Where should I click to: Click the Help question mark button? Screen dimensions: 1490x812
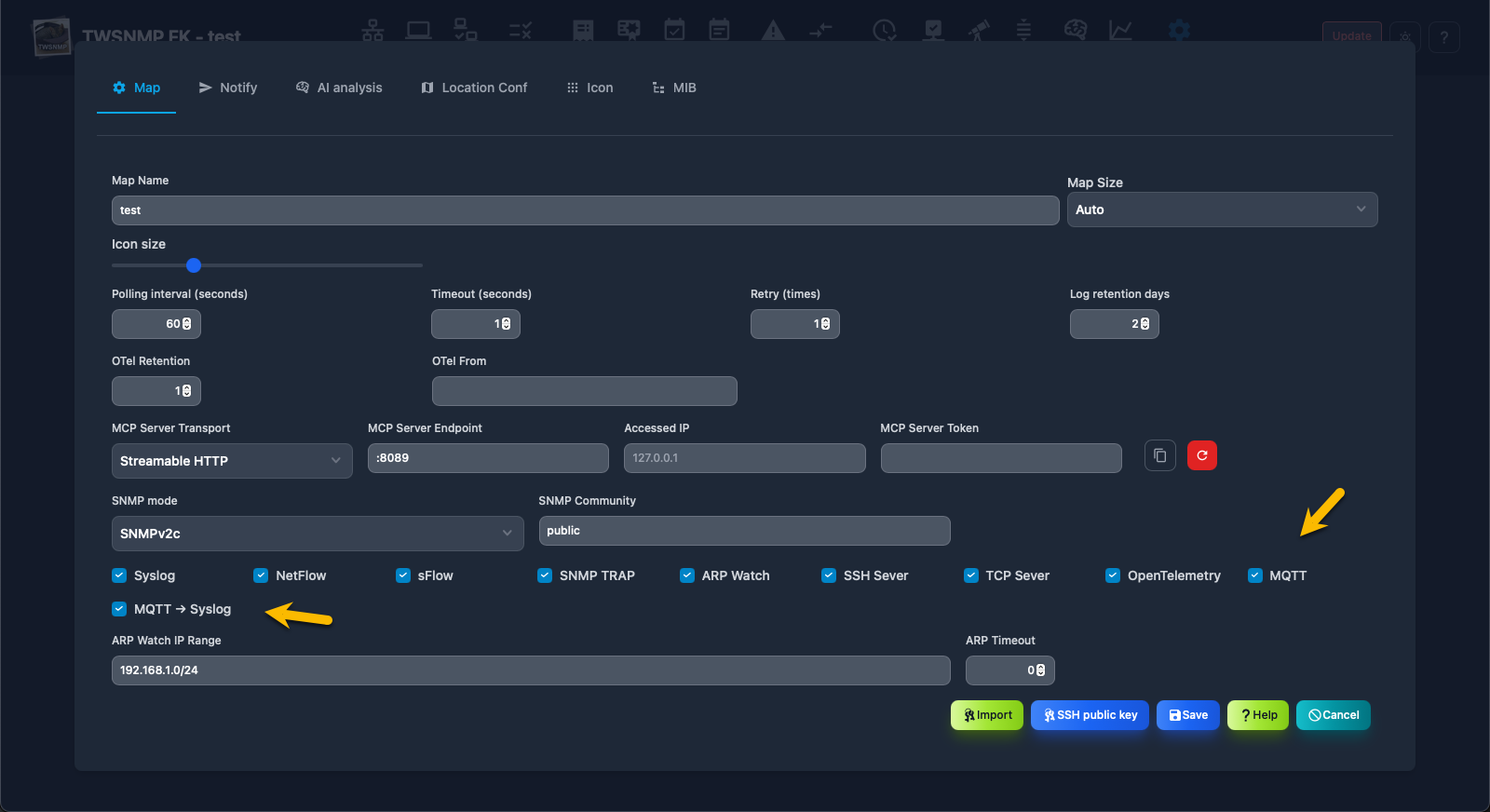tap(1257, 715)
